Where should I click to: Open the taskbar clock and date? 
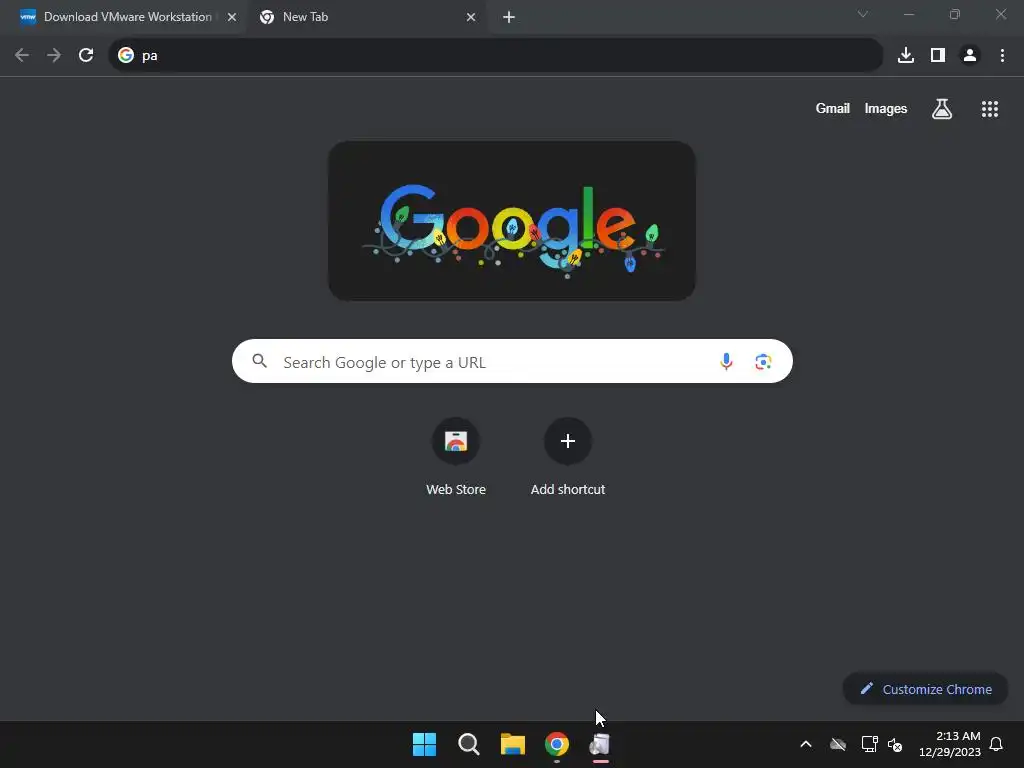click(950, 744)
